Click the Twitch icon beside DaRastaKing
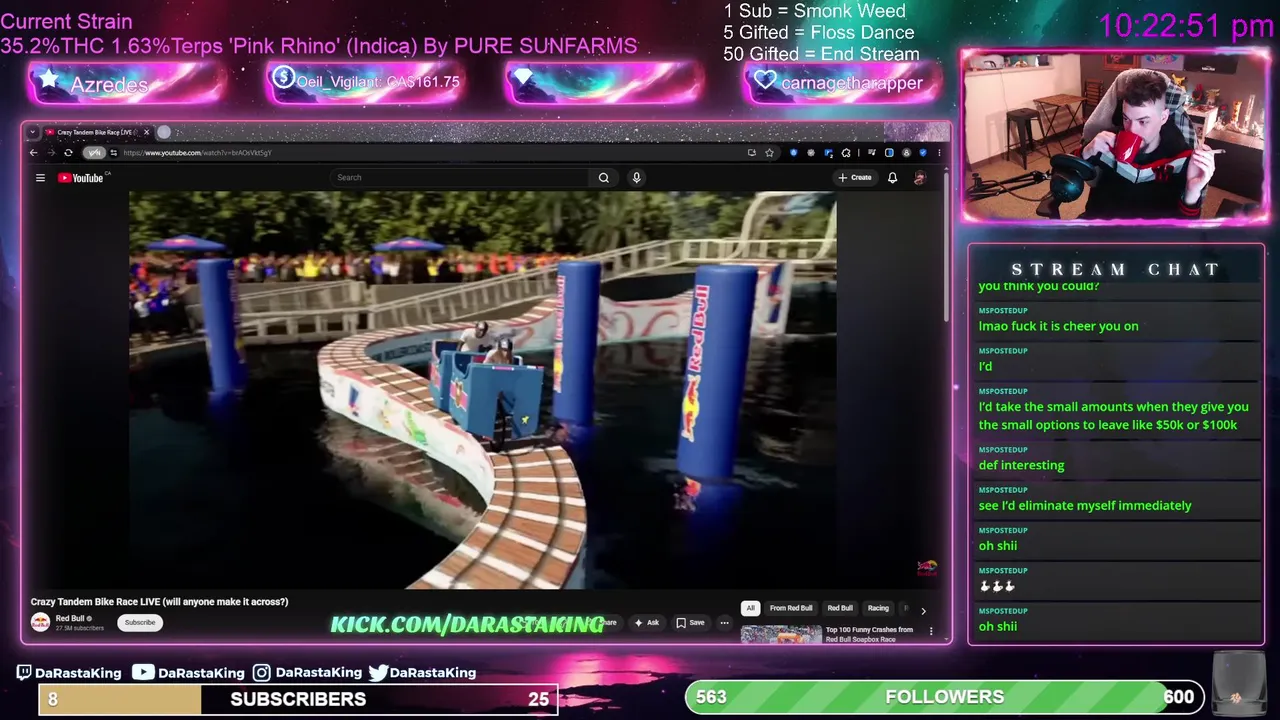Viewport: 1280px width, 720px height. tap(24, 673)
